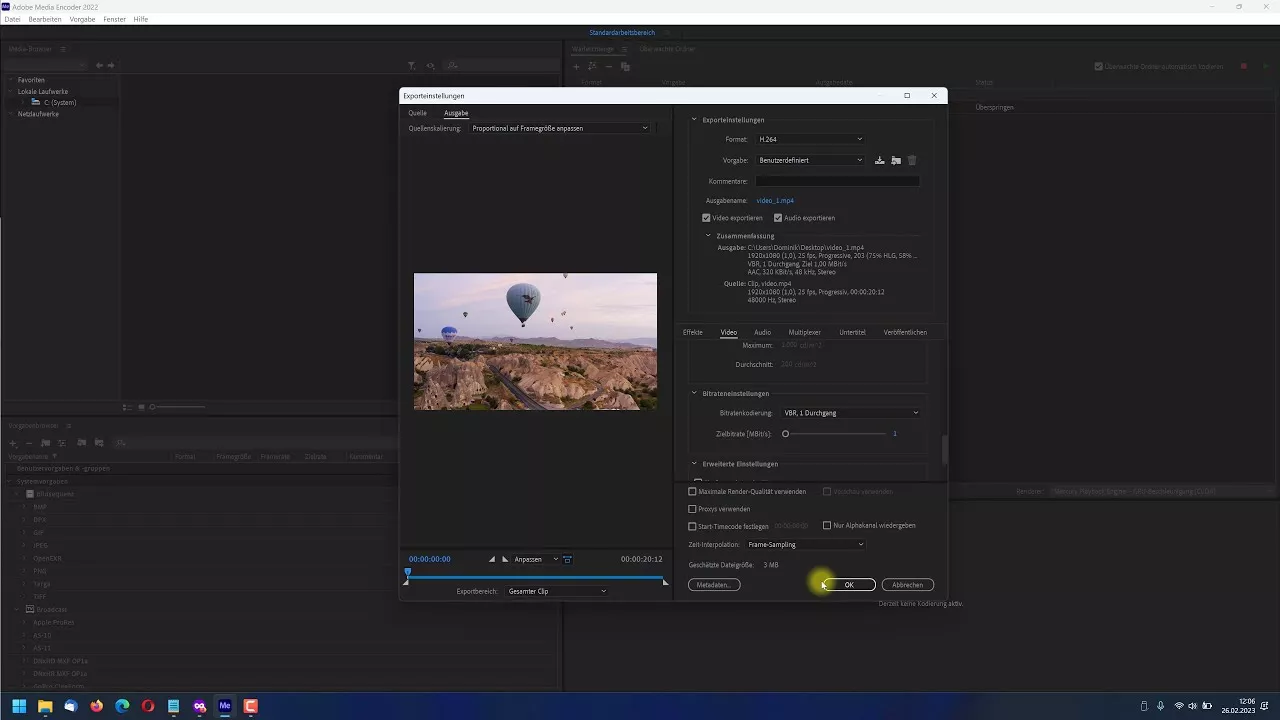Click the Media Encoder taskbar icon

[225, 706]
